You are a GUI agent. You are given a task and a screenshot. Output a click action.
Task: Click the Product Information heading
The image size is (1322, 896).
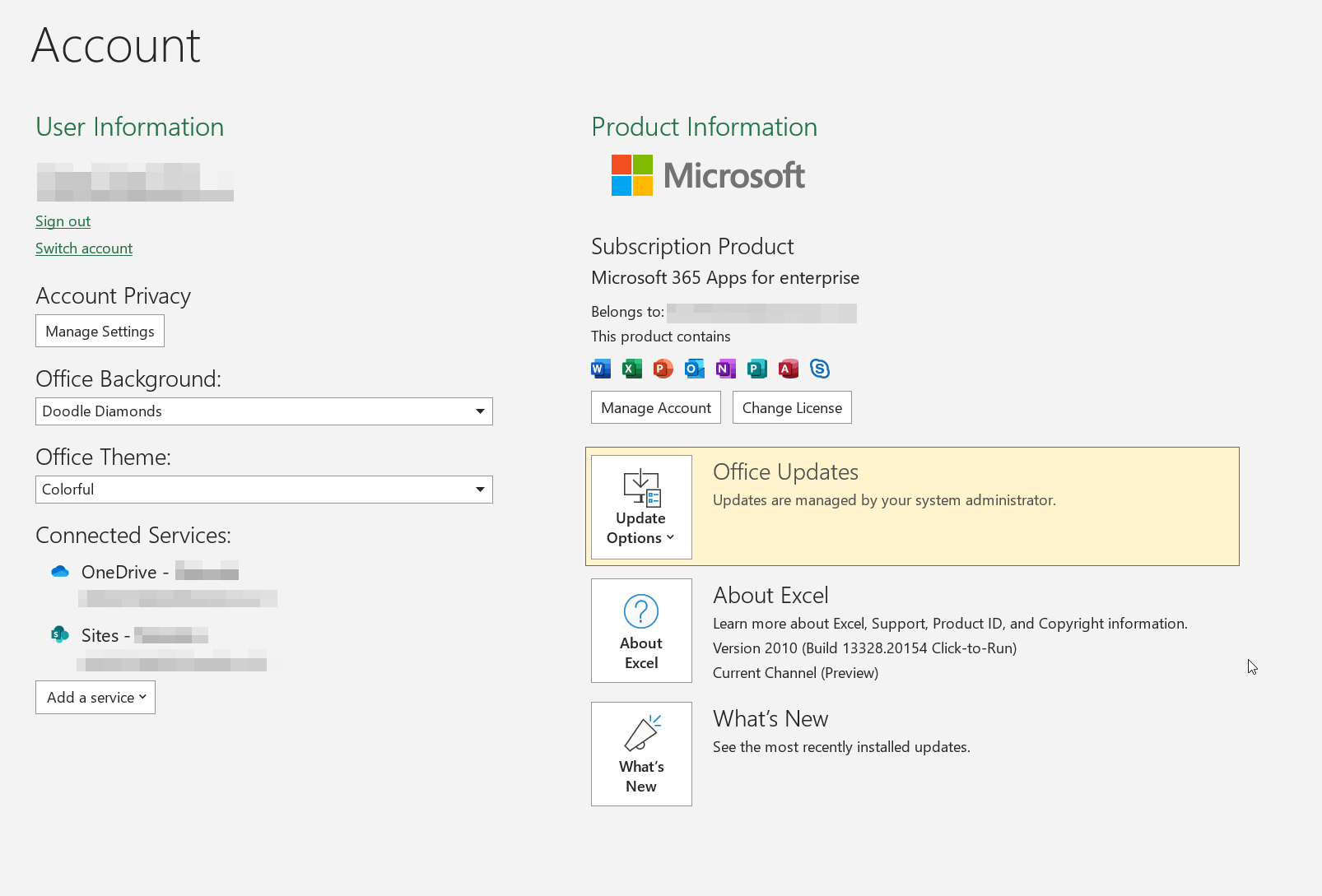tap(704, 127)
